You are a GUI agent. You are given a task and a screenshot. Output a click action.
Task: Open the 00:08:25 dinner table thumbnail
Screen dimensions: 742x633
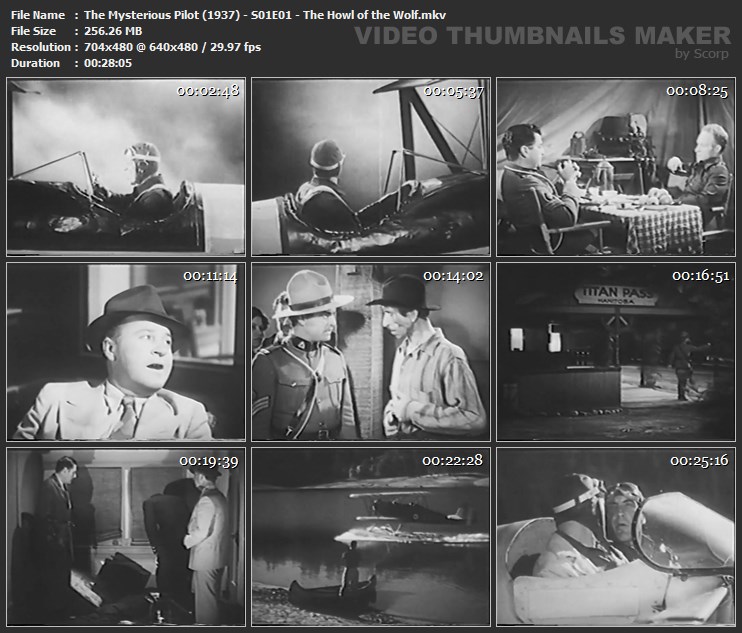pyautogui.click(x=616, y=167)
